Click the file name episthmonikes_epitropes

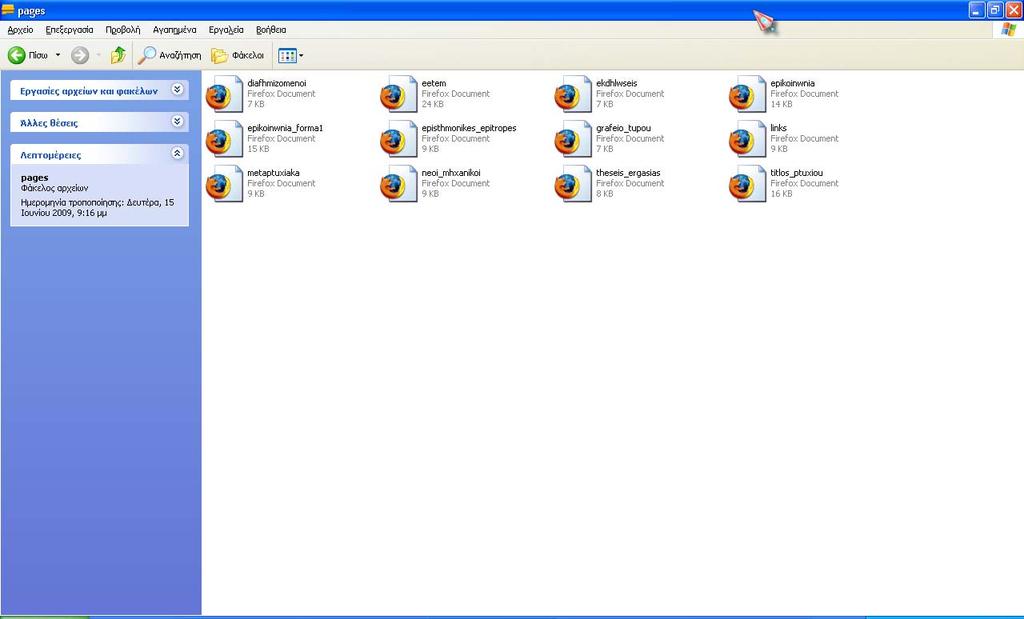pos(469,128)
